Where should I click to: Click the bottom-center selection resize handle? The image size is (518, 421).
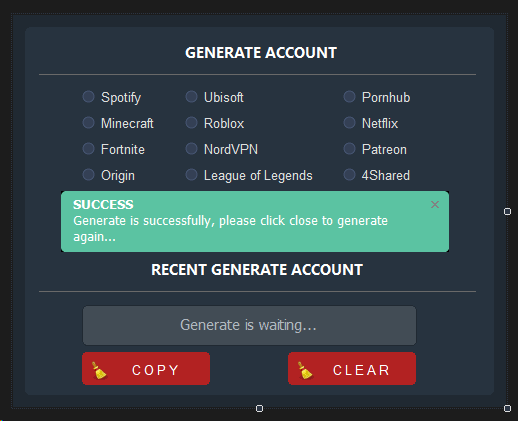coord(259,408)
